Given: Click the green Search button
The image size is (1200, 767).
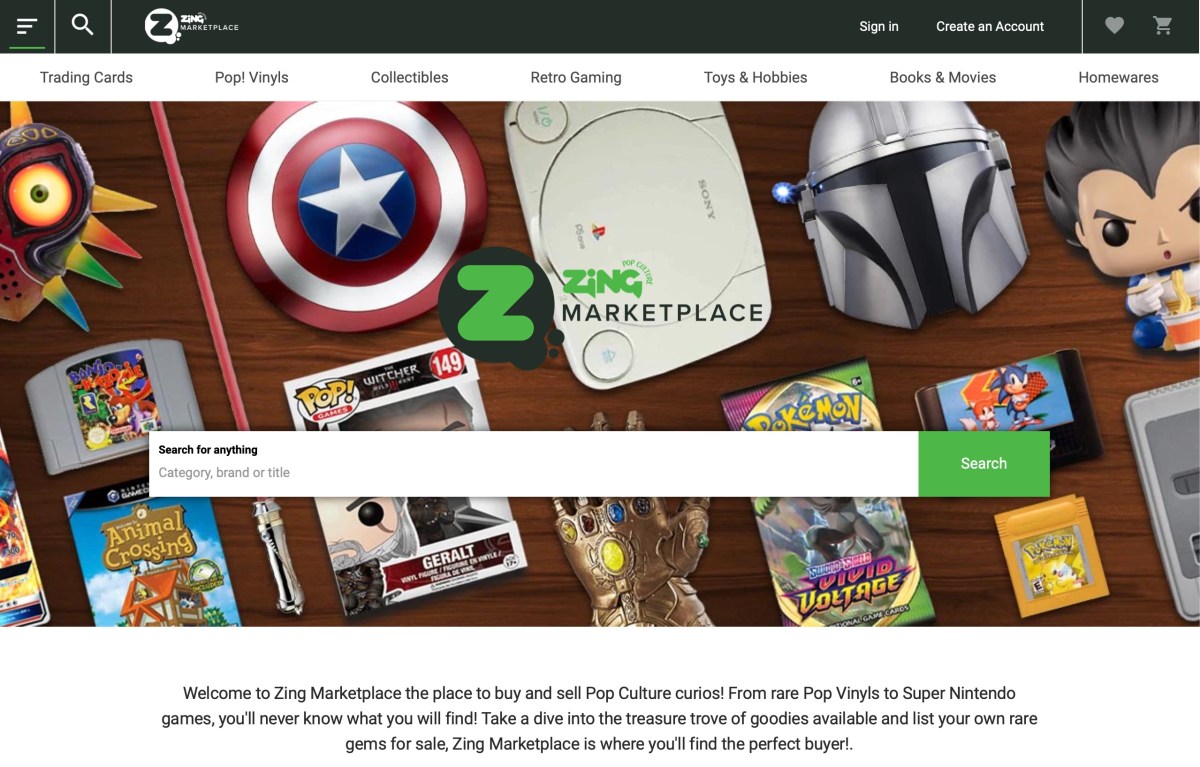Looking at the screenshot, I should (984, 464).
